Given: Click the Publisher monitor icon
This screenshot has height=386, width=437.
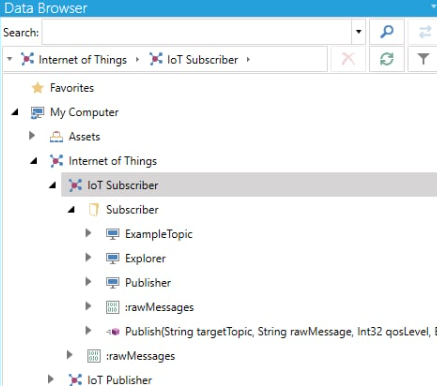Looking at the screenshot, I should pyautogui.click(x=113, y=283).
